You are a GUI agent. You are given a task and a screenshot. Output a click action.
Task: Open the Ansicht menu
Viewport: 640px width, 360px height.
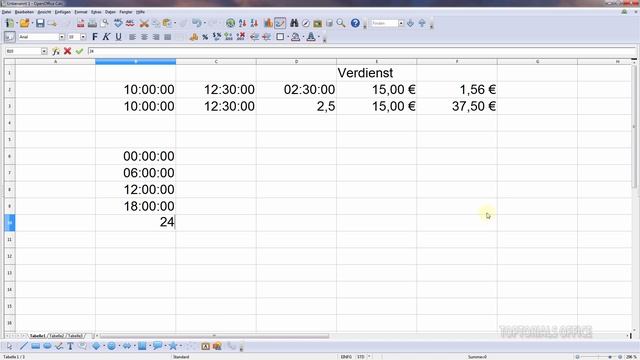coord(44,12)
